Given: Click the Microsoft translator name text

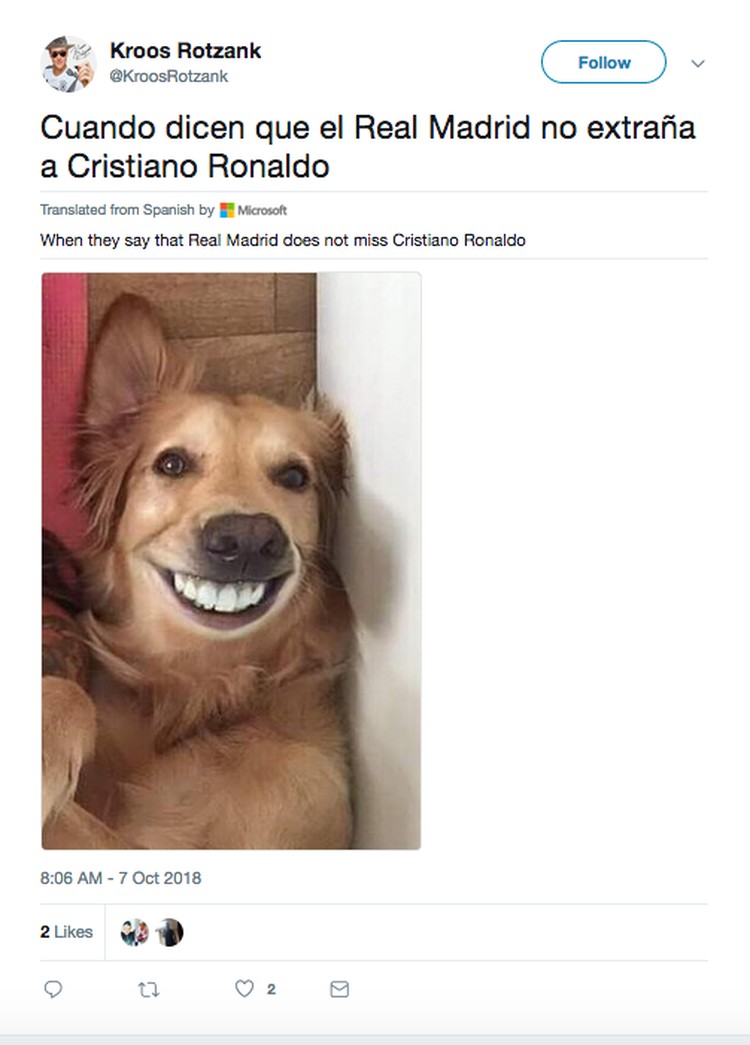Looking at the screenshot, I should coord(262,210).
